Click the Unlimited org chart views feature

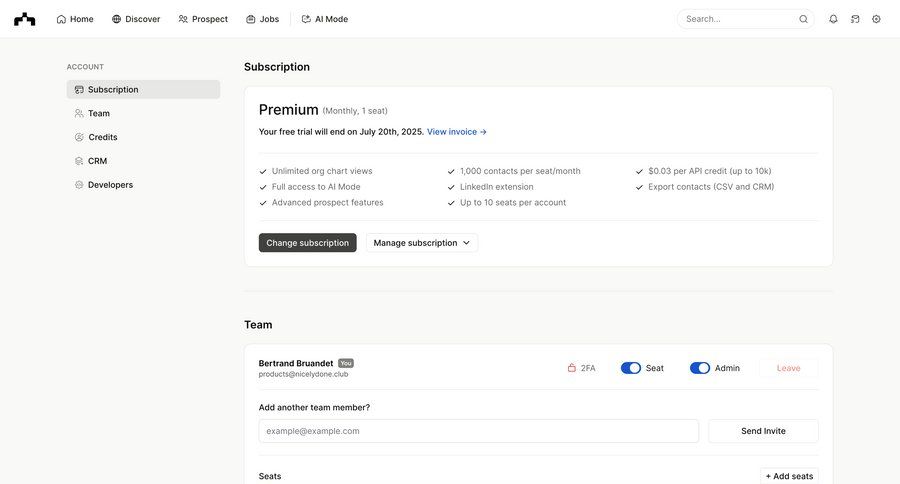click(x=322, y=171)
